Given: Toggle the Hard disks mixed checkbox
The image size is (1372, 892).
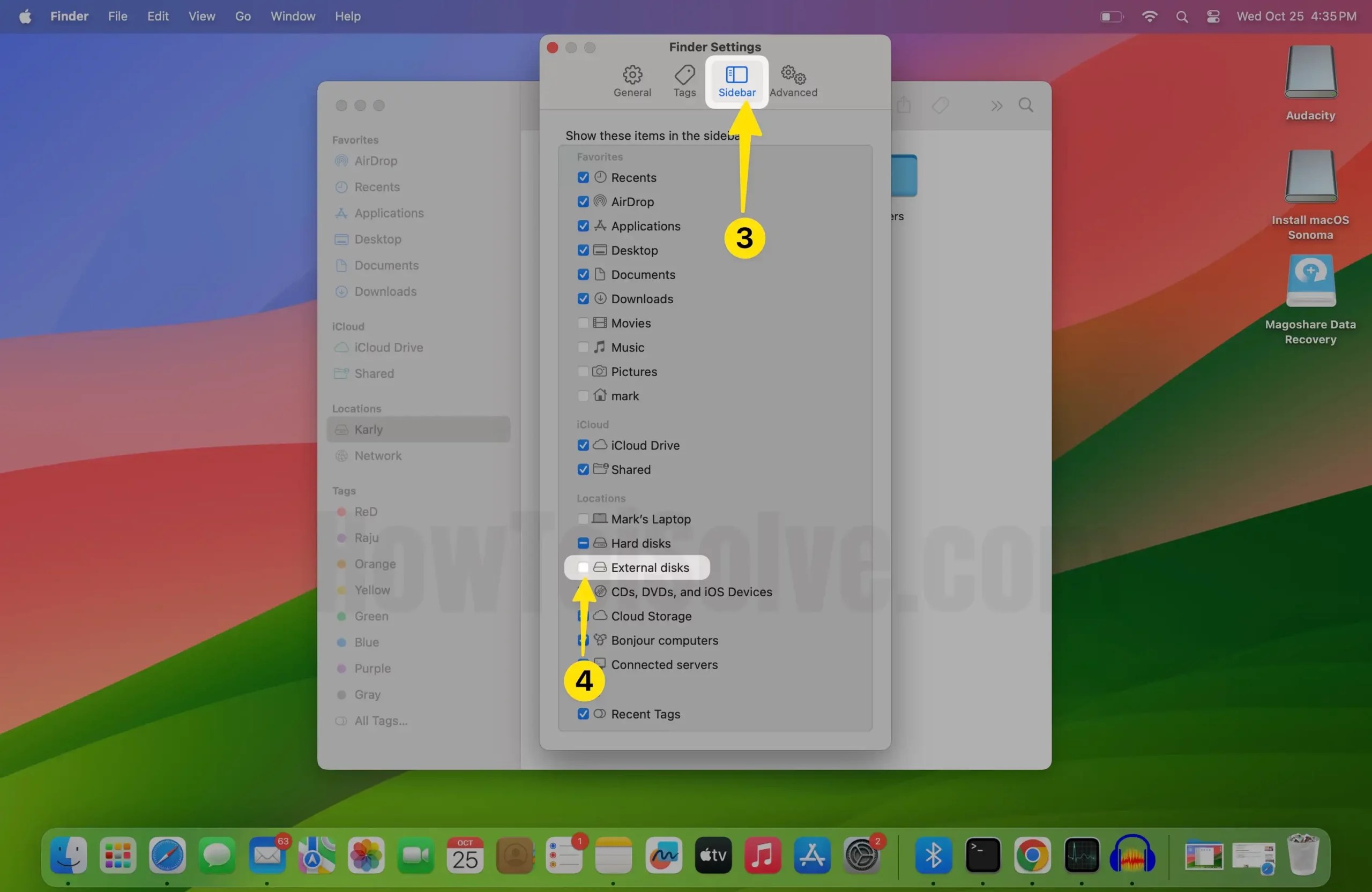Looking at the screenshot, I should pyautogui.click(x=583, y=543).
